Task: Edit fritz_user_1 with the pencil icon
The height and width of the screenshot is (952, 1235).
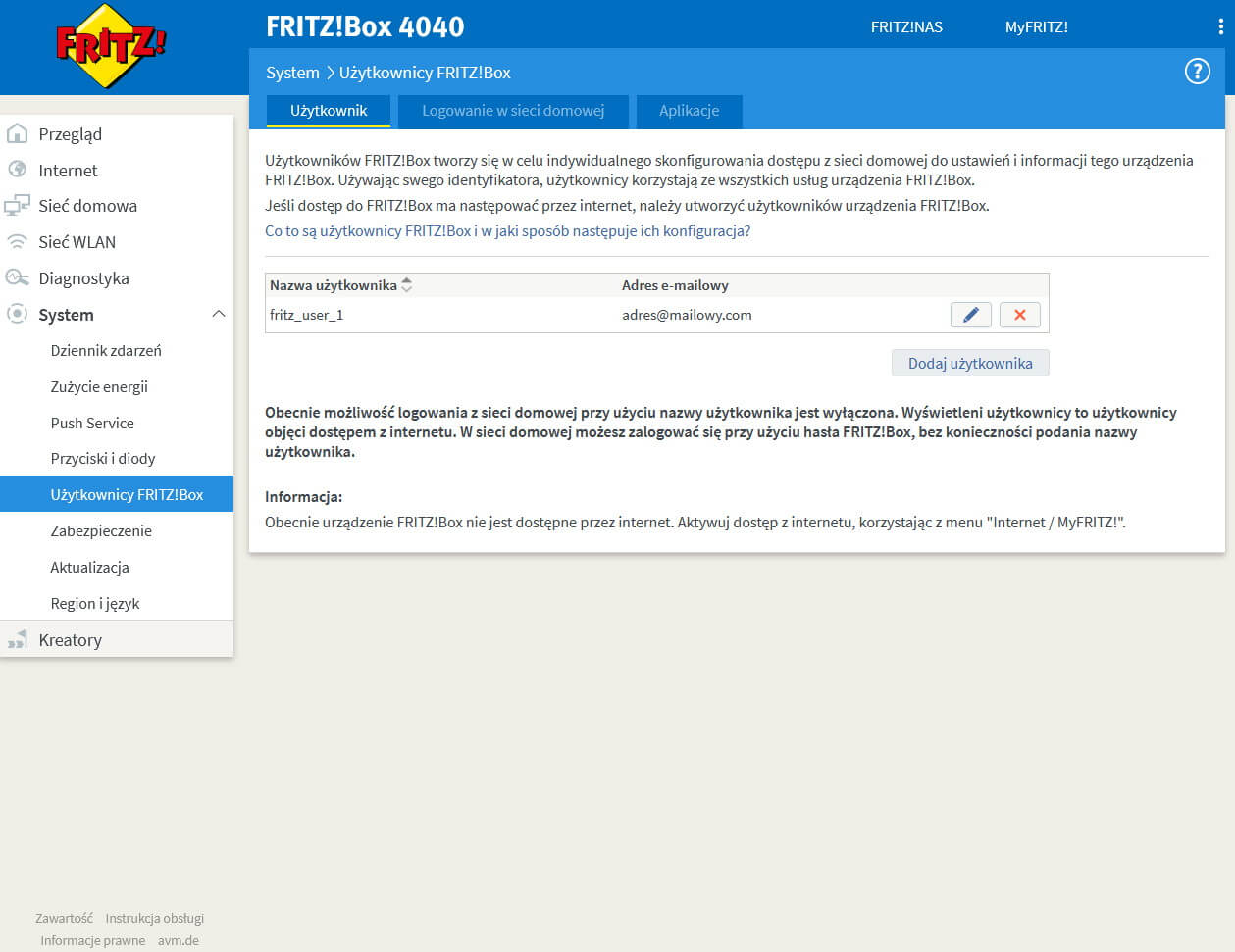Action: [970, 315]
